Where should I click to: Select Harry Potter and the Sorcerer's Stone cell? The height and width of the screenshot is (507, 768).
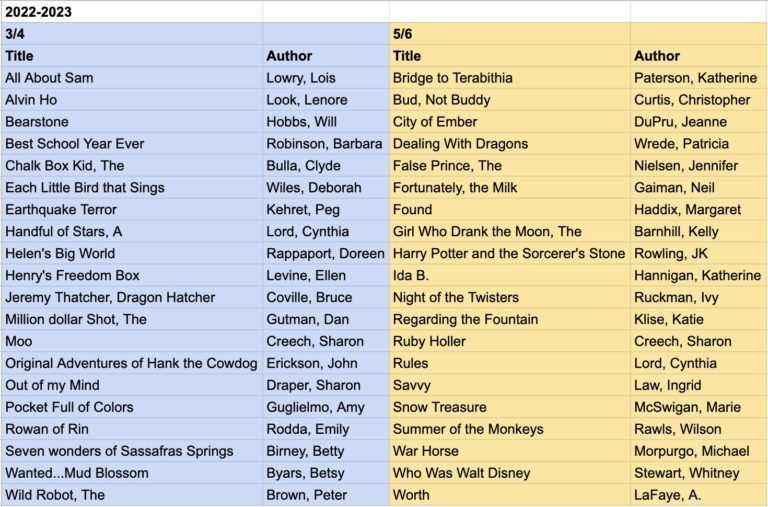coord(510,253)
